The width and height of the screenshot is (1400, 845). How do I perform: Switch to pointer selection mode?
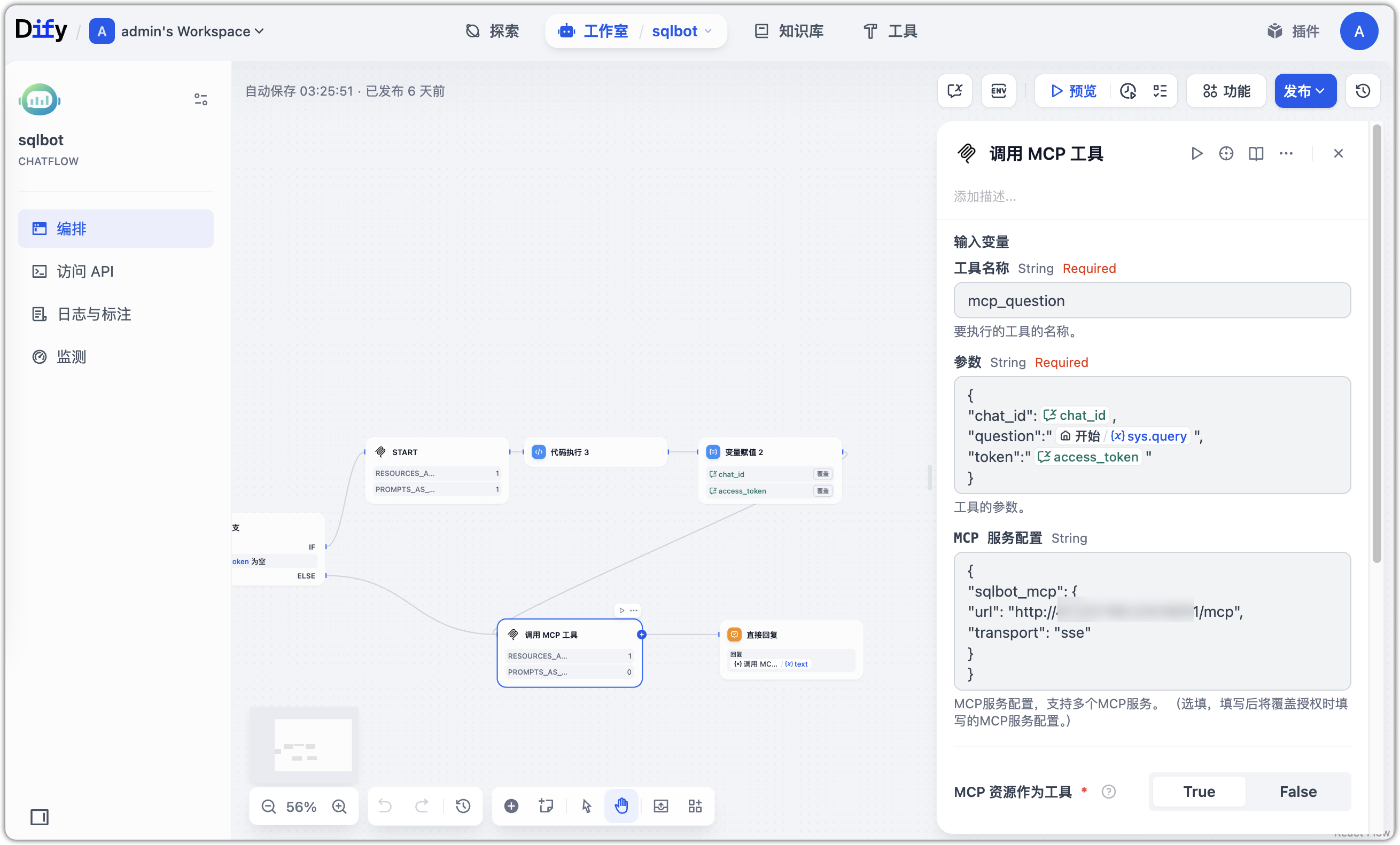click(x=586, y=807)
